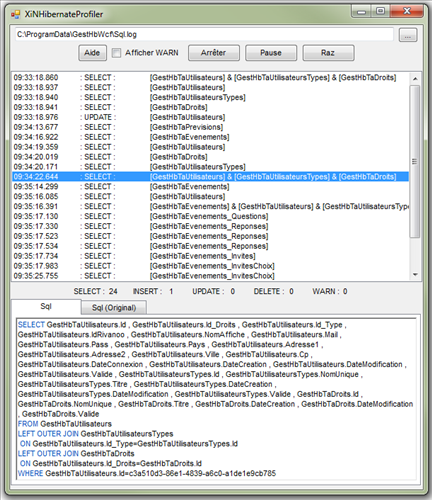Select the first log entry at 09:33:18.860

point(210,77)
